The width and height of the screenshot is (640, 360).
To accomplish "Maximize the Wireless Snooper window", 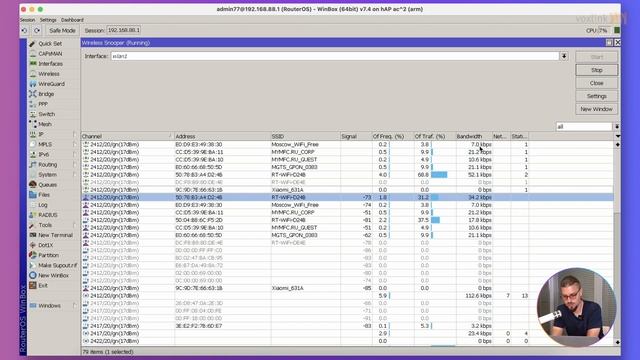I will [609, 43].
